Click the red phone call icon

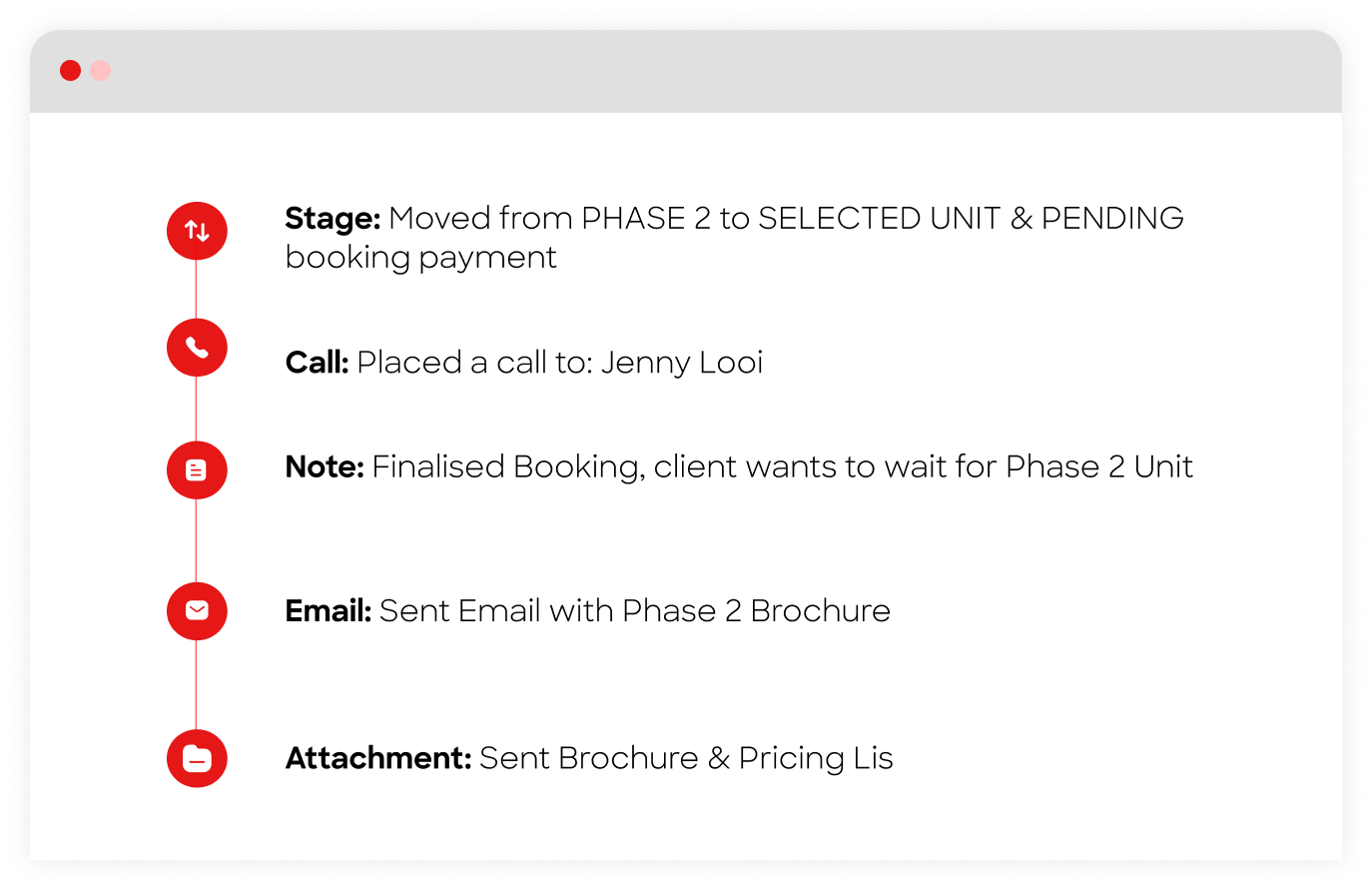(197, 348)
